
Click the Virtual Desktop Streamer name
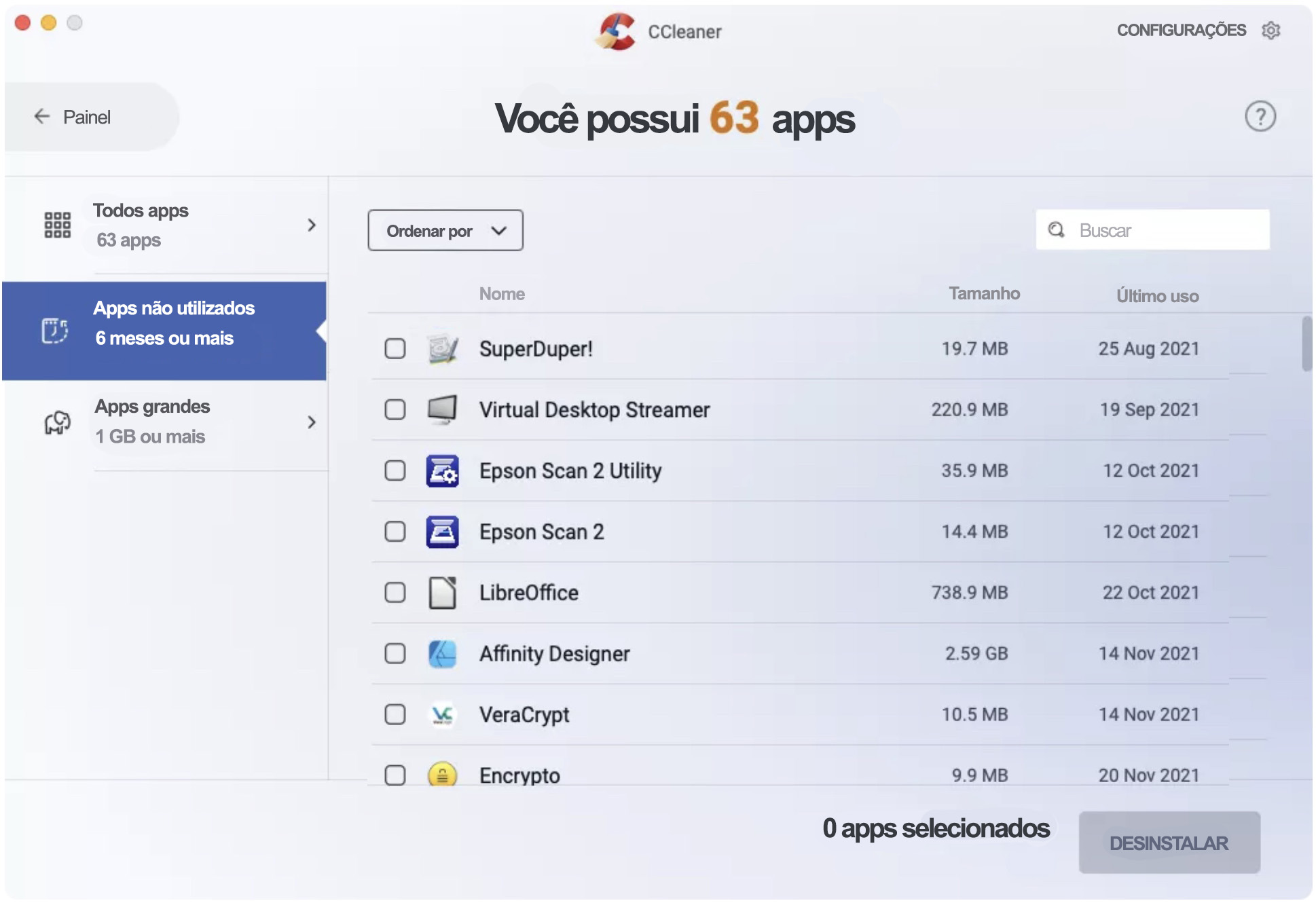click(594, 410)
